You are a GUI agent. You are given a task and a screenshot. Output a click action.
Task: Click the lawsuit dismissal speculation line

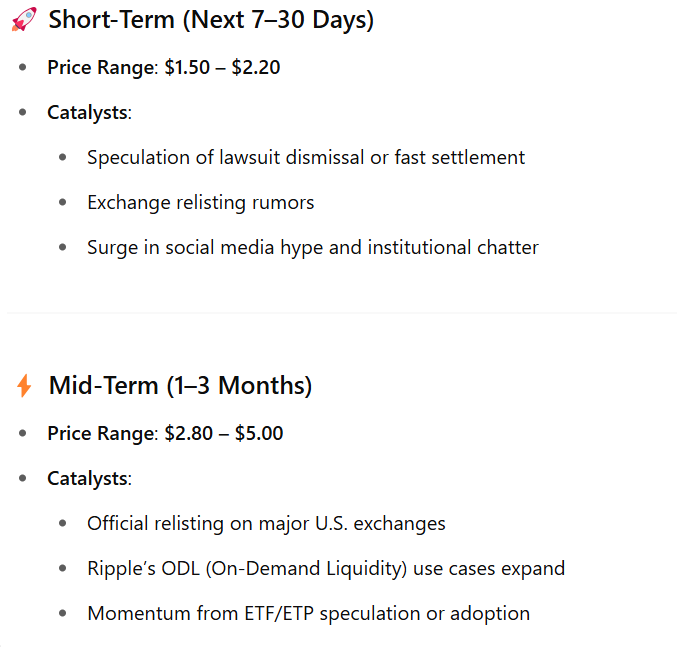tap(305, 157)
